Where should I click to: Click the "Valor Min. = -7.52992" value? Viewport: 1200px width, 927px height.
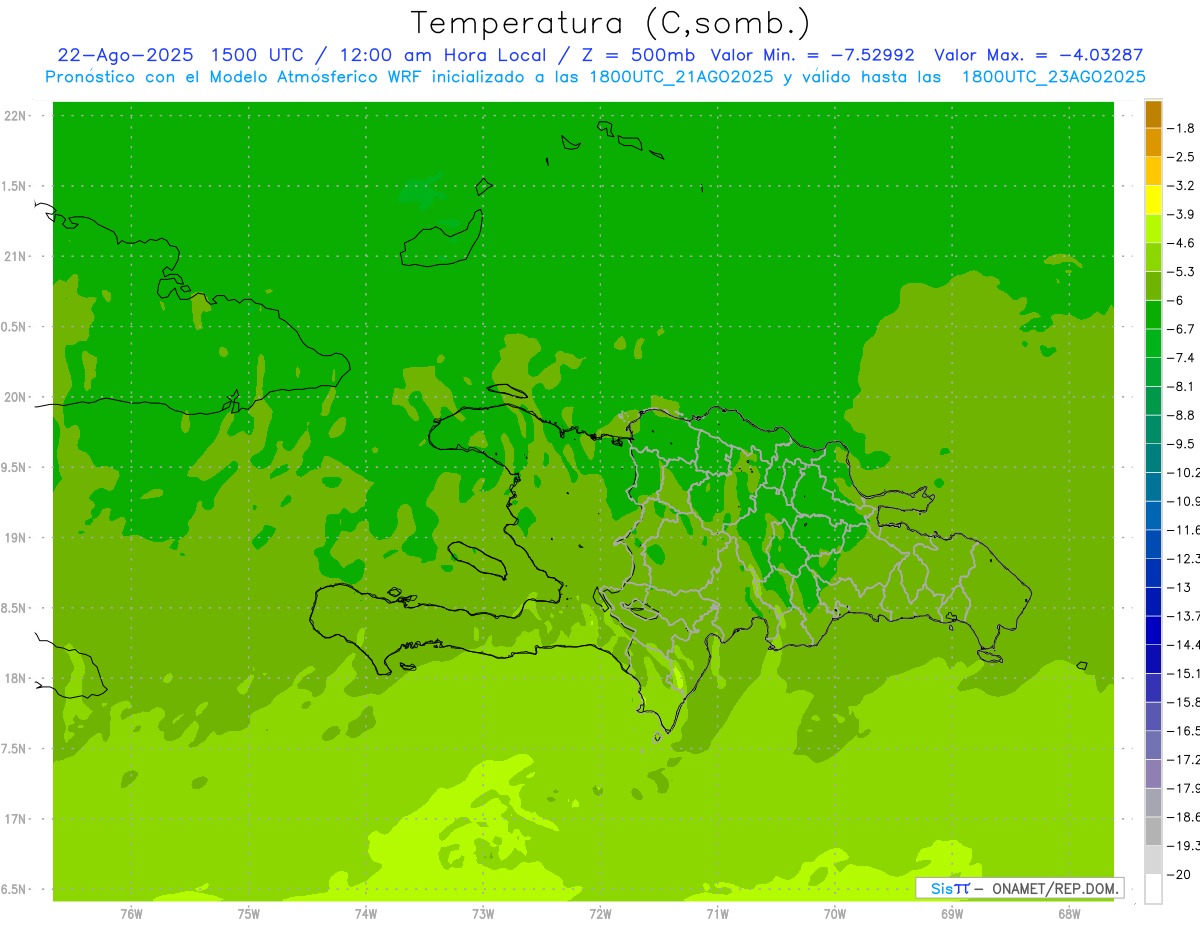pyautogui.click(x=812, y=55)
